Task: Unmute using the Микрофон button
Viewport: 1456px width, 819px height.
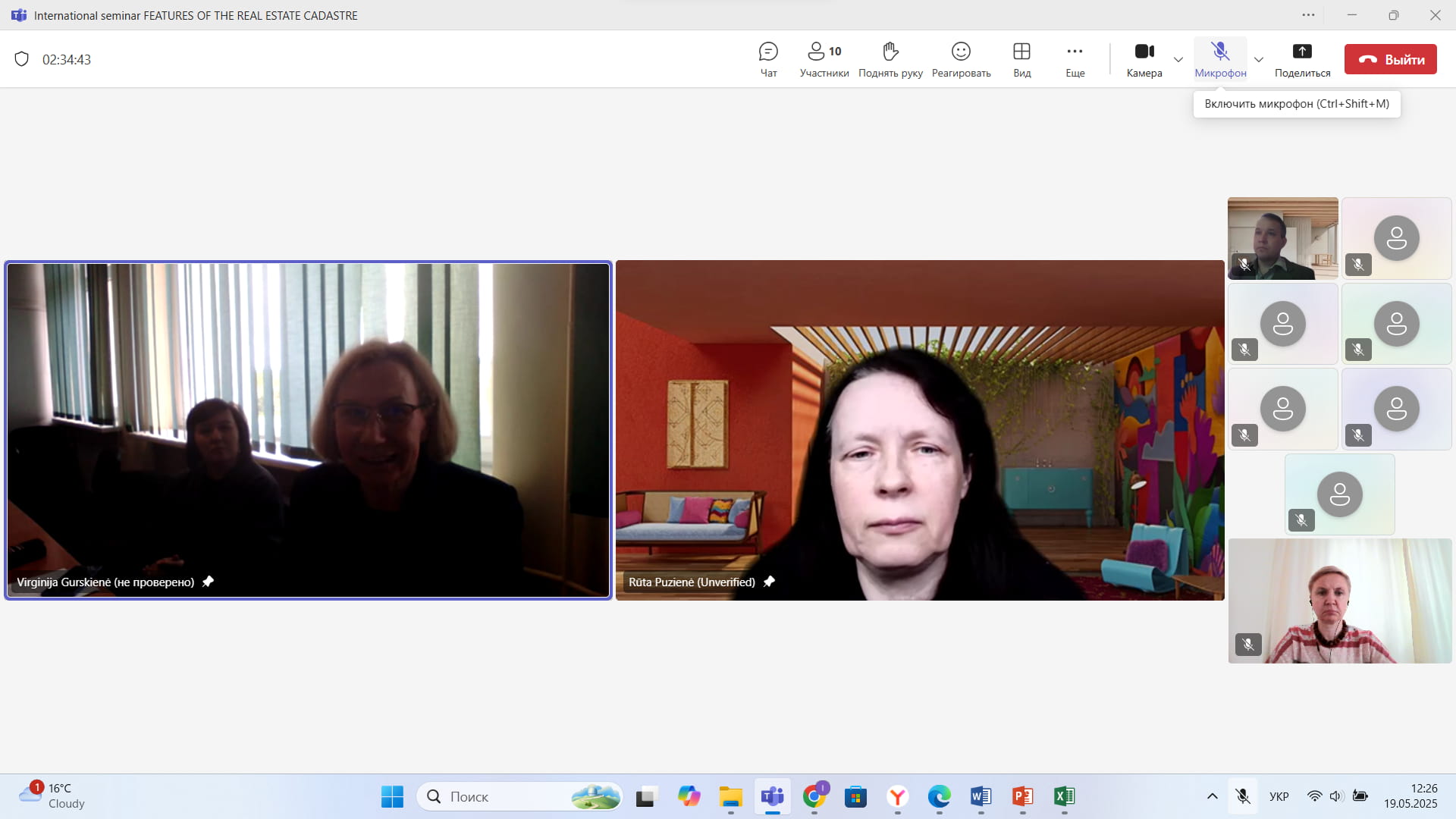Action: (1220, 59)
